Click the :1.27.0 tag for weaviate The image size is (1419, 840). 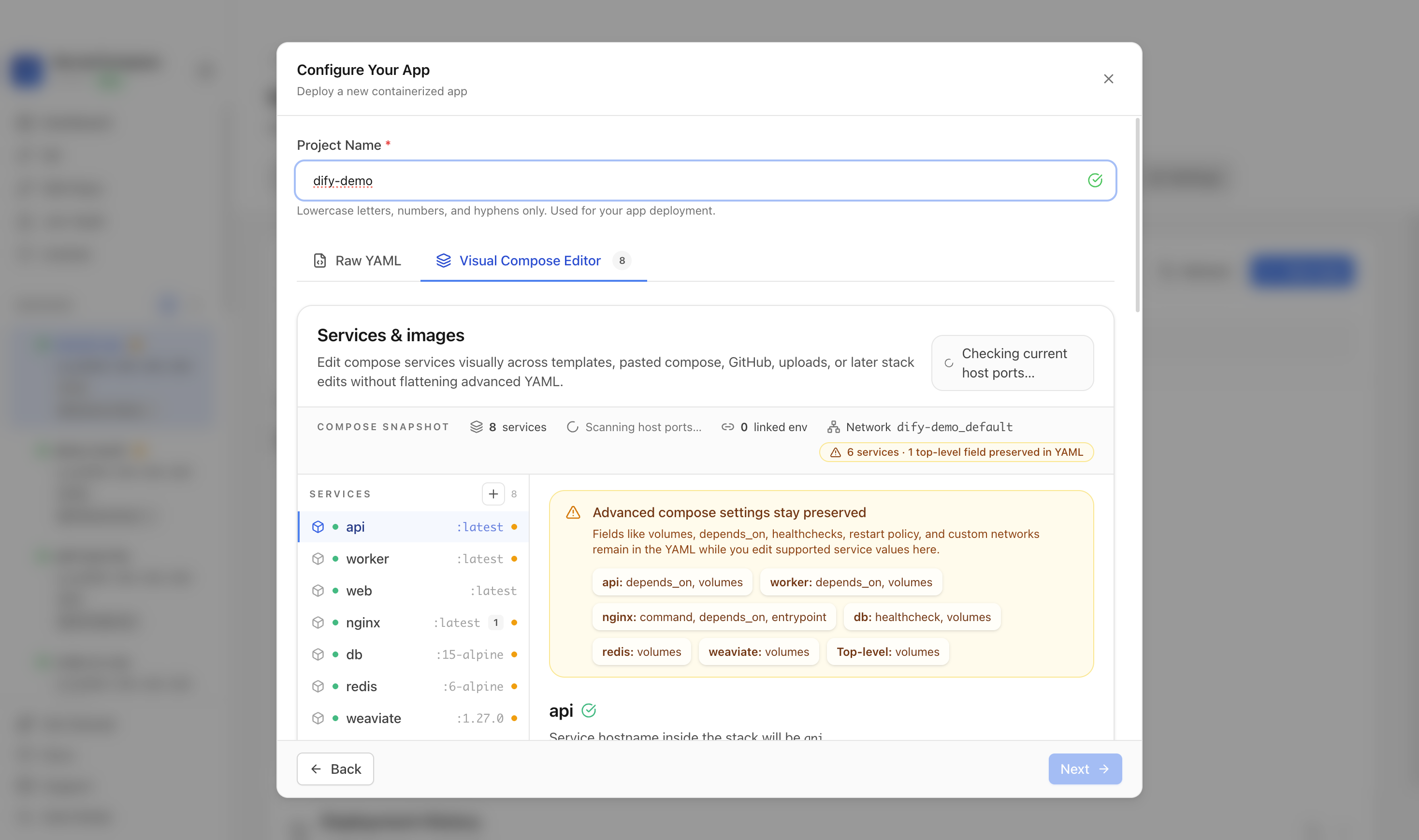[480, 718]
